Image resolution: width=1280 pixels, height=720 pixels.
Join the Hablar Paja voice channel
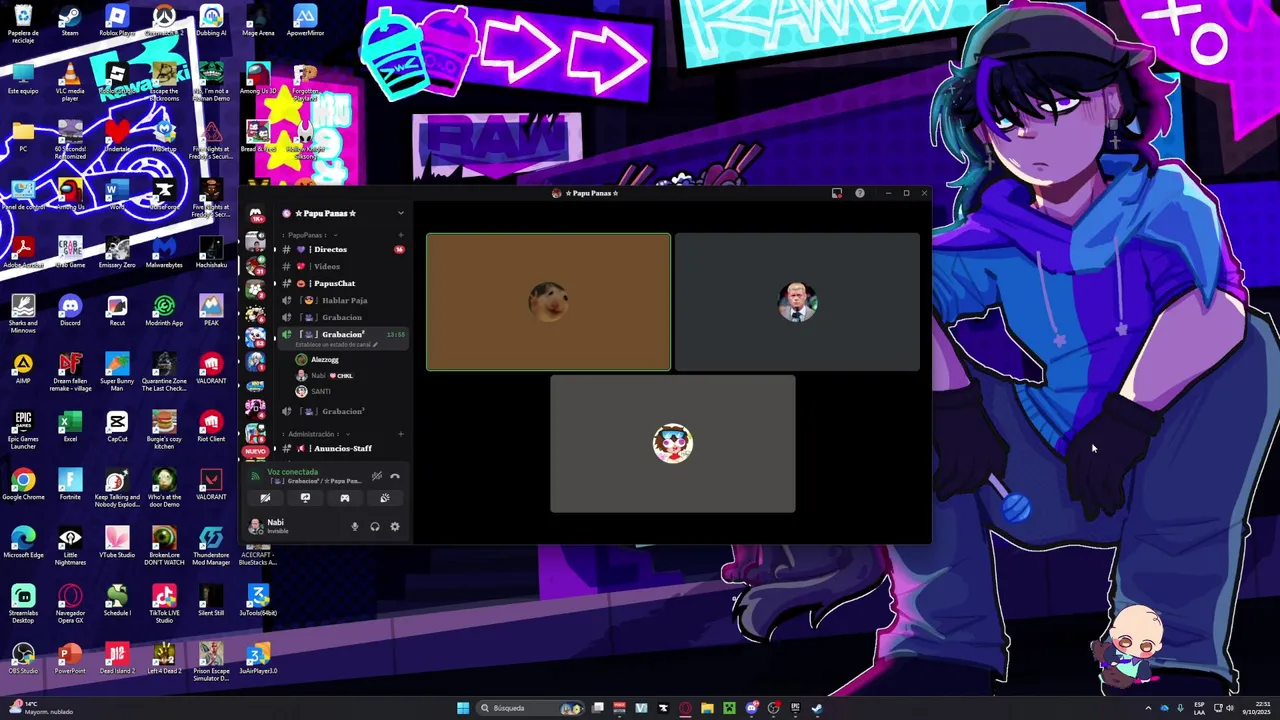pos(343,300)
